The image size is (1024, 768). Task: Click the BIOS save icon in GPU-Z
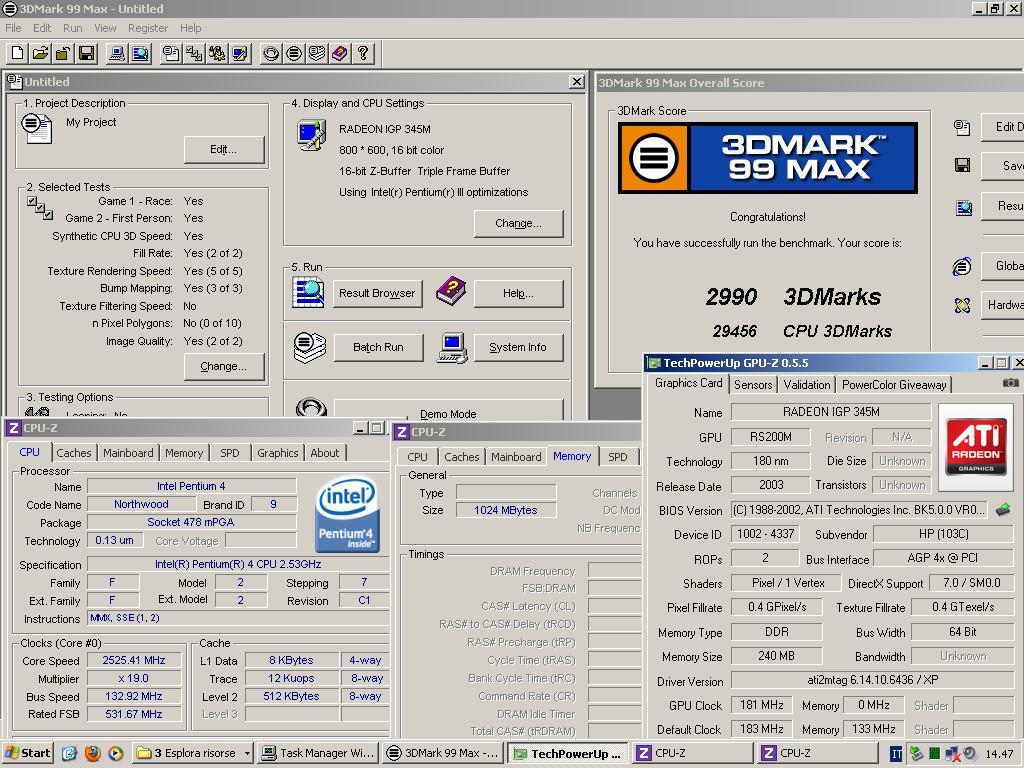[1002, 509]
